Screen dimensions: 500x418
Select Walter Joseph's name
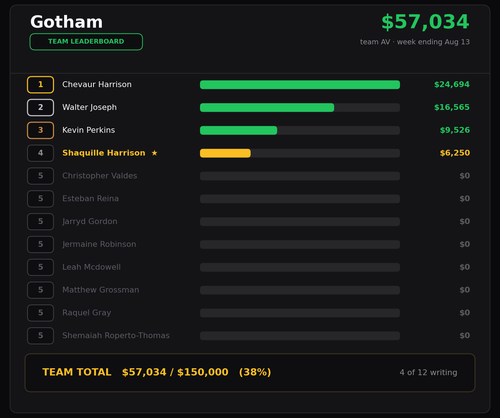tap(89, 107)
